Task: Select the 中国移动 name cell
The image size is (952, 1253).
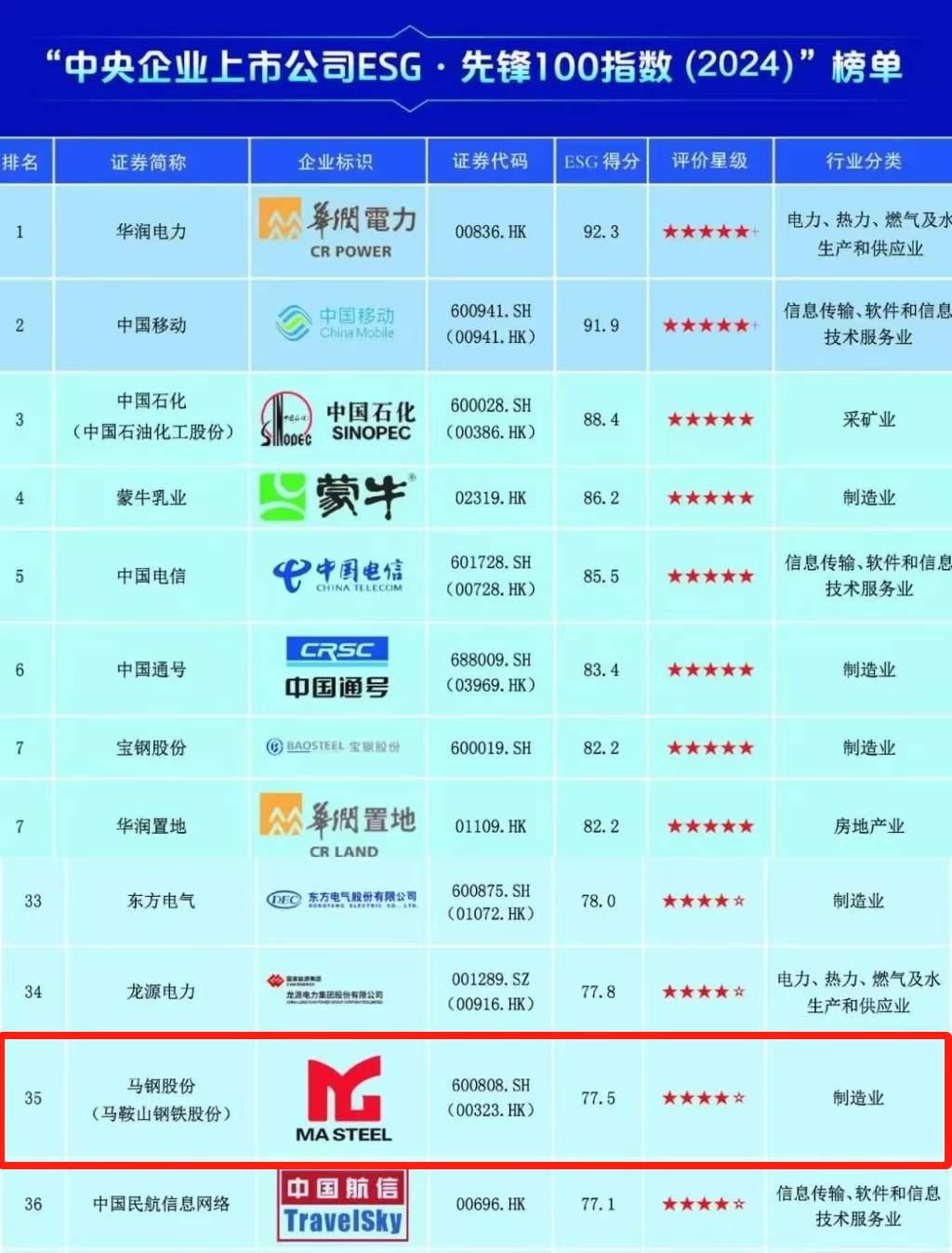Action: pyautogui.click(x=152, y=325)
